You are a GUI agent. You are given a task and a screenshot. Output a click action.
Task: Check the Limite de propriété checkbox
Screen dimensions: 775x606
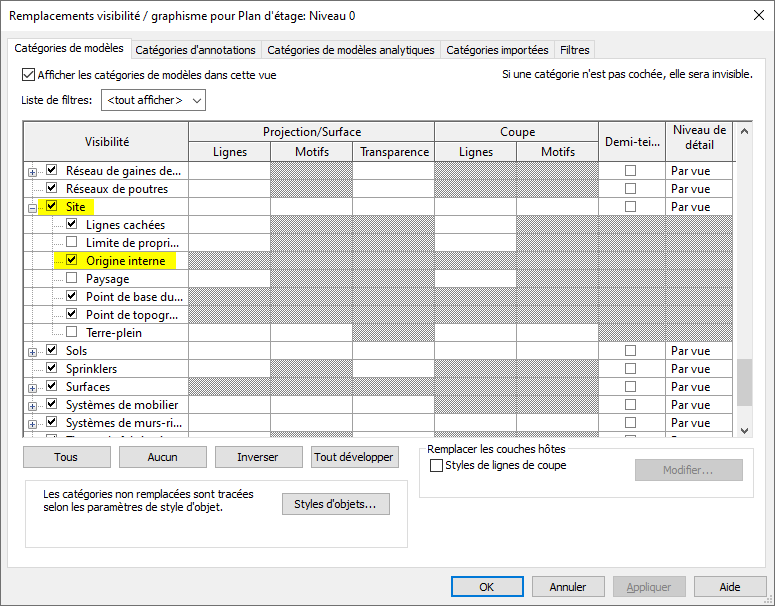(x=72, y=243)
